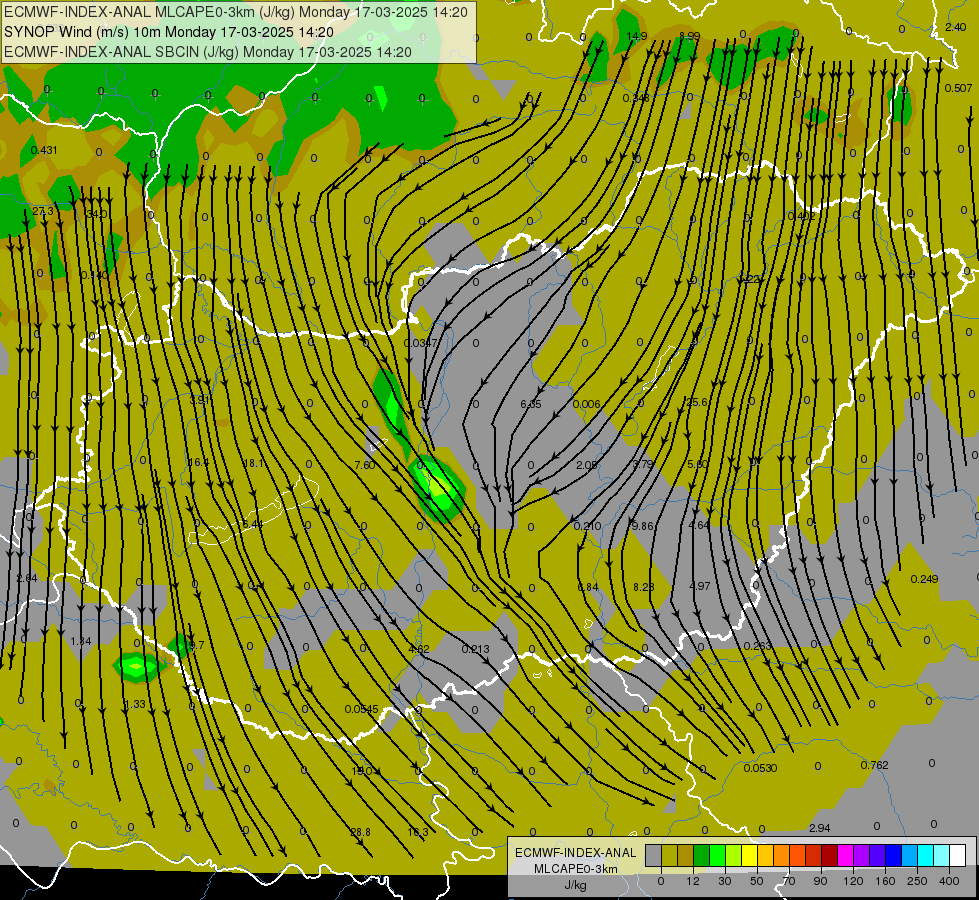Click the map value 28.8
The width and height of the screenshot is (979, 900).
coord(360,832)
